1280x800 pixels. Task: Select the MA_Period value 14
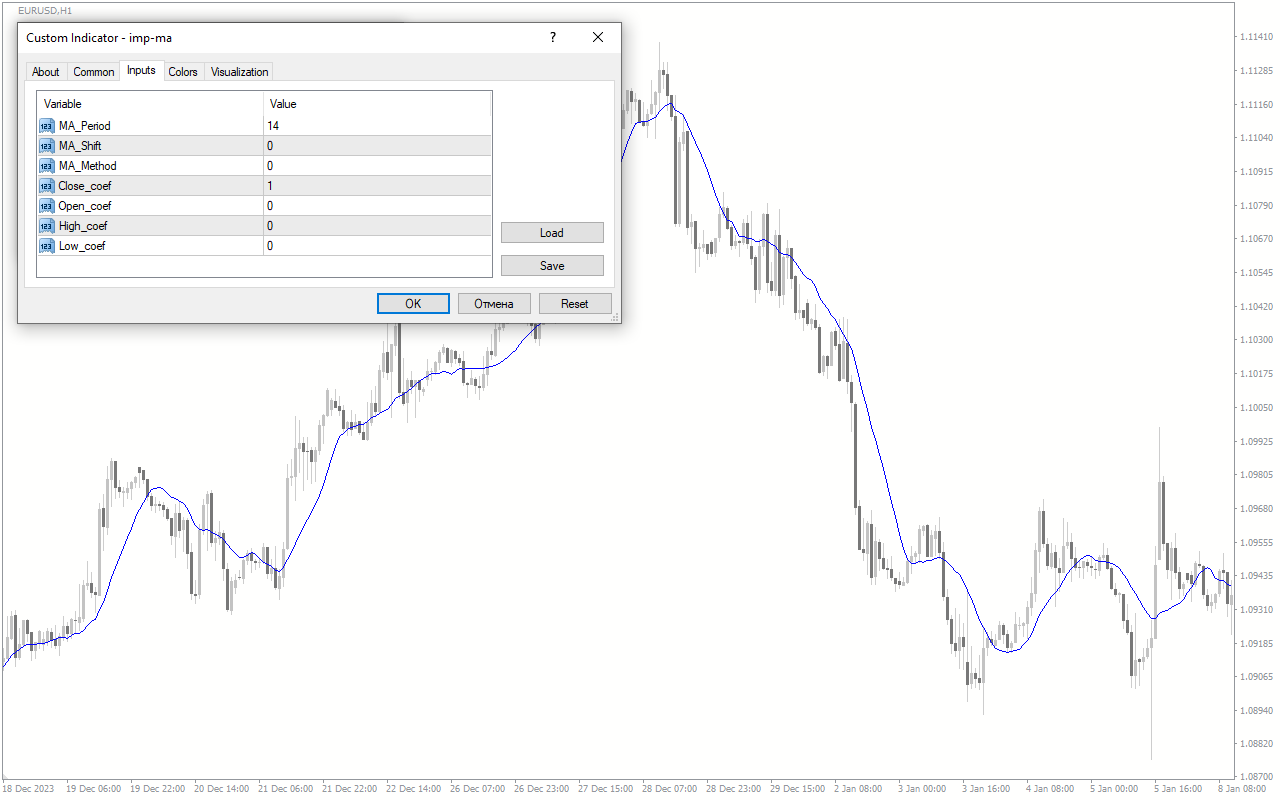tap(378, 126)
